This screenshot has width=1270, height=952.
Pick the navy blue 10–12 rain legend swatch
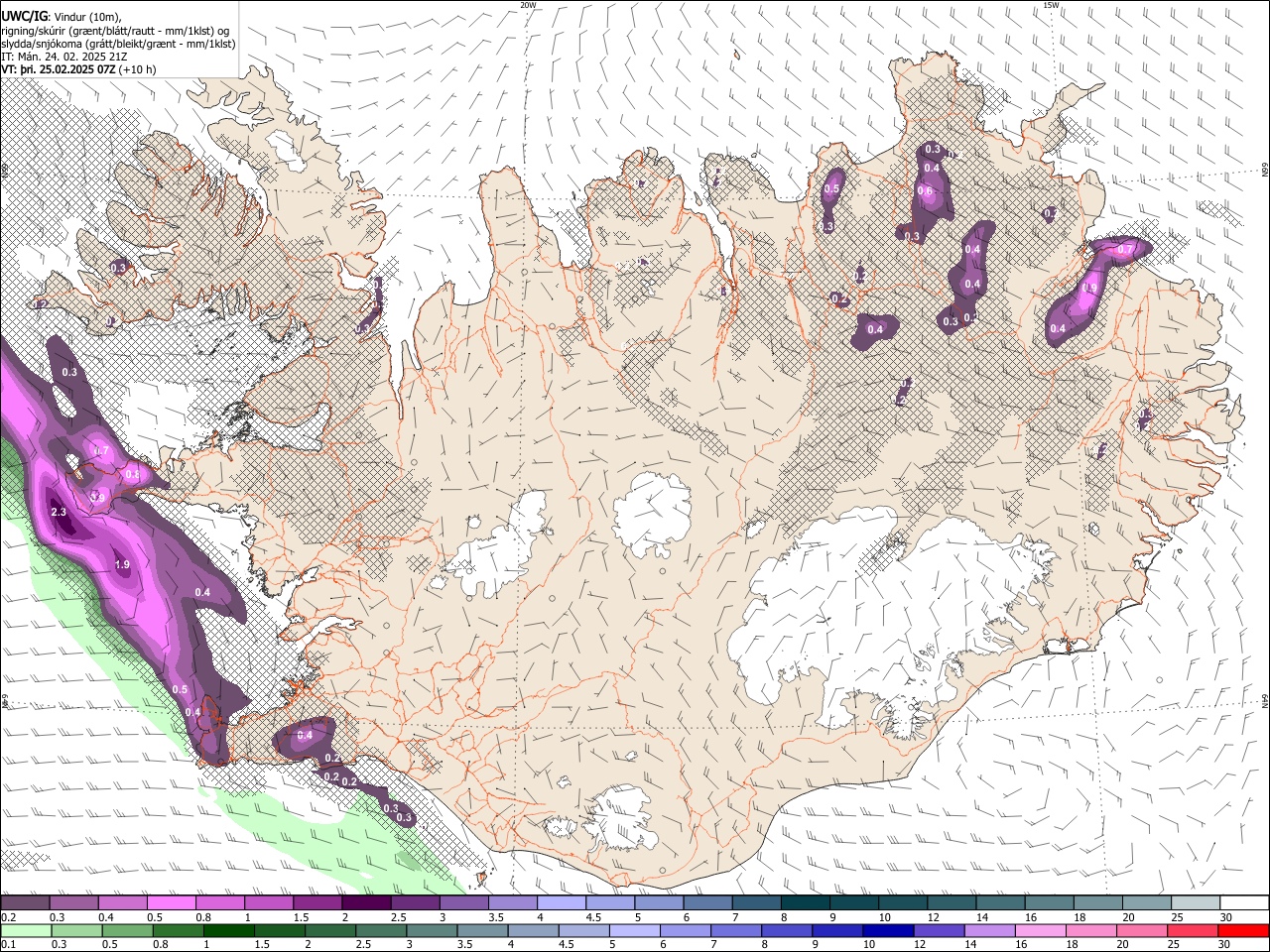tap(890, 930)
